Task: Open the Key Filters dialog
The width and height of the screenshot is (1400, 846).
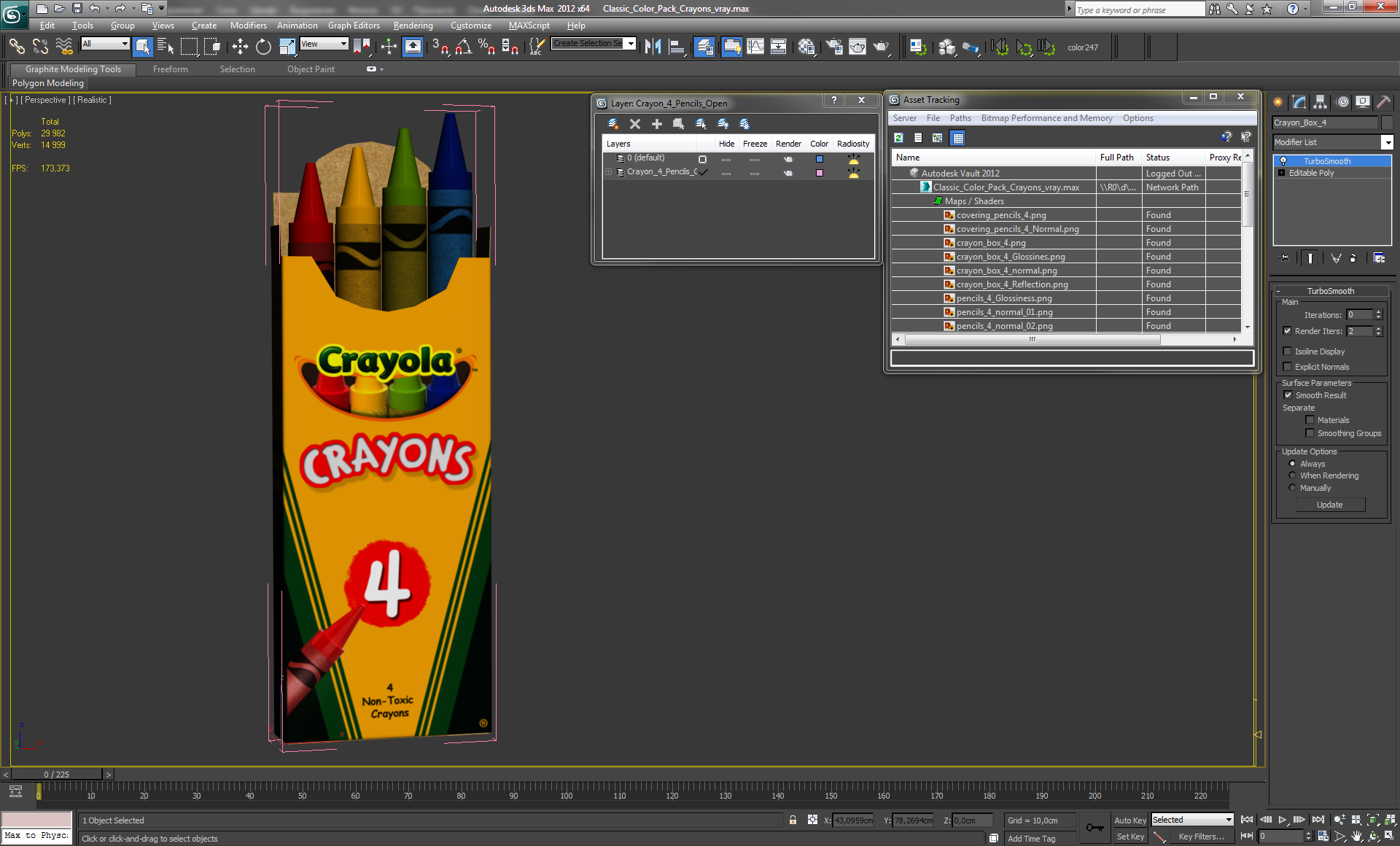Action: [1201, 837]
